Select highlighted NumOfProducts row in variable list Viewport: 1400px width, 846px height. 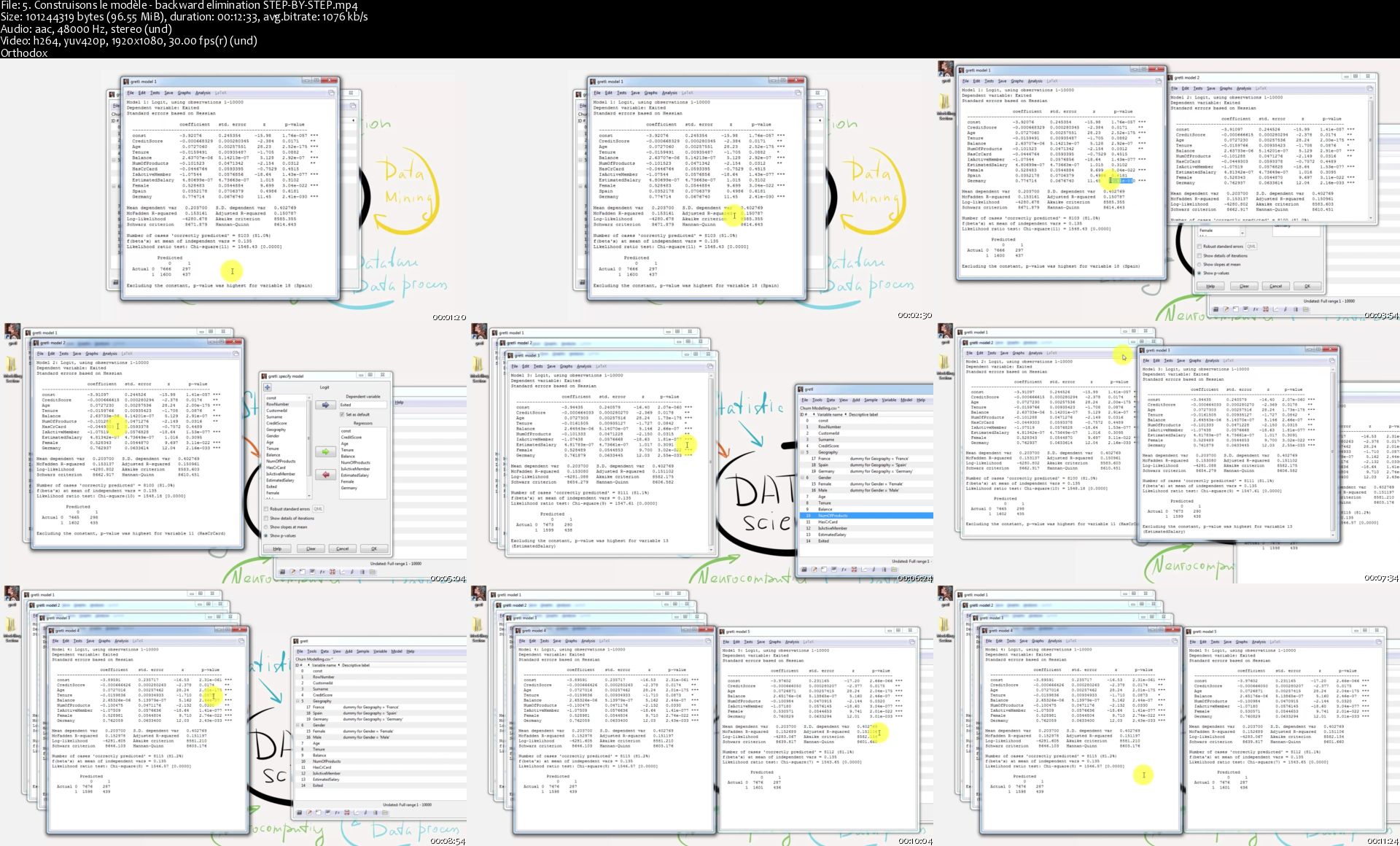[x=833, y=516]
